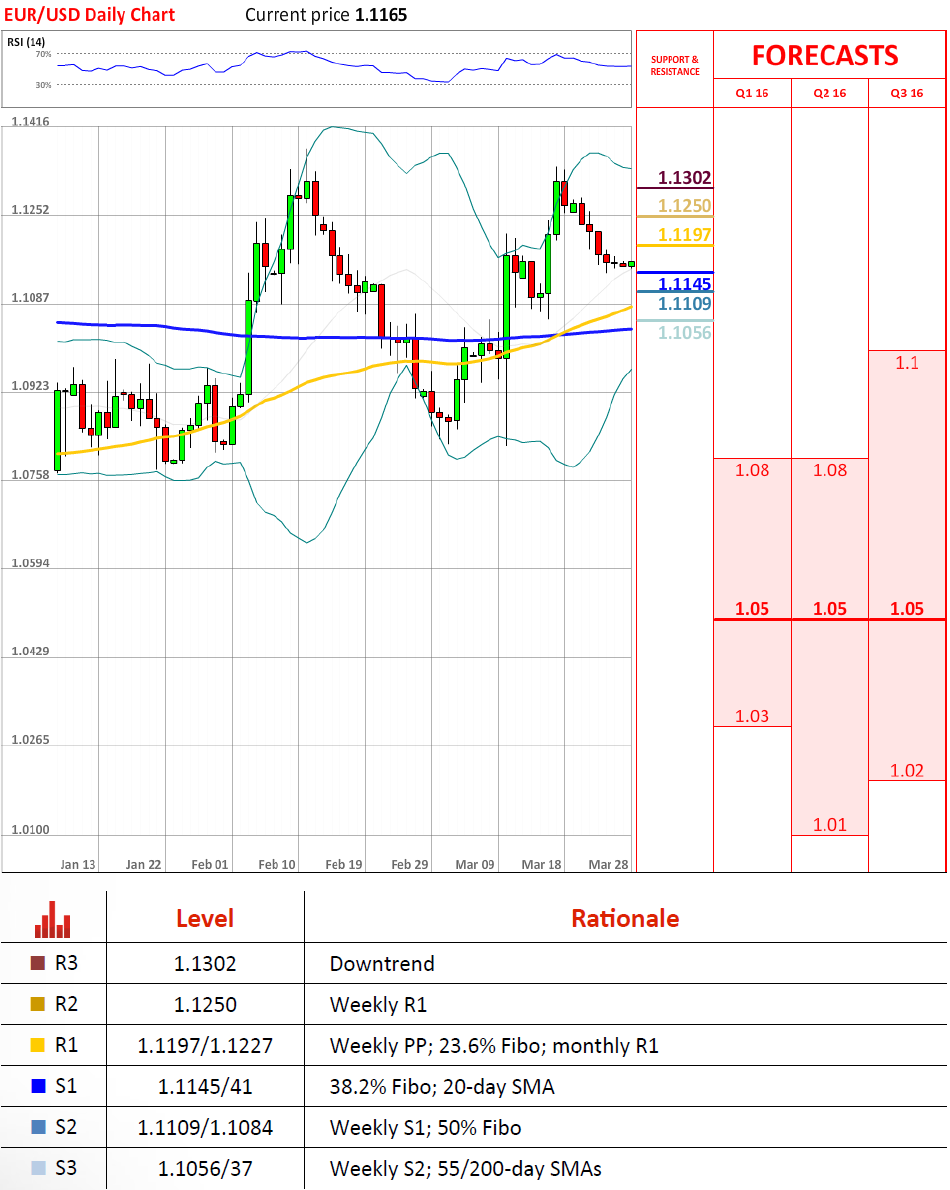The height and width of the screenshot is (1190, 950).
Task: Click the 1.1 forecast high in Q3 column
Action: coord(907,363)
